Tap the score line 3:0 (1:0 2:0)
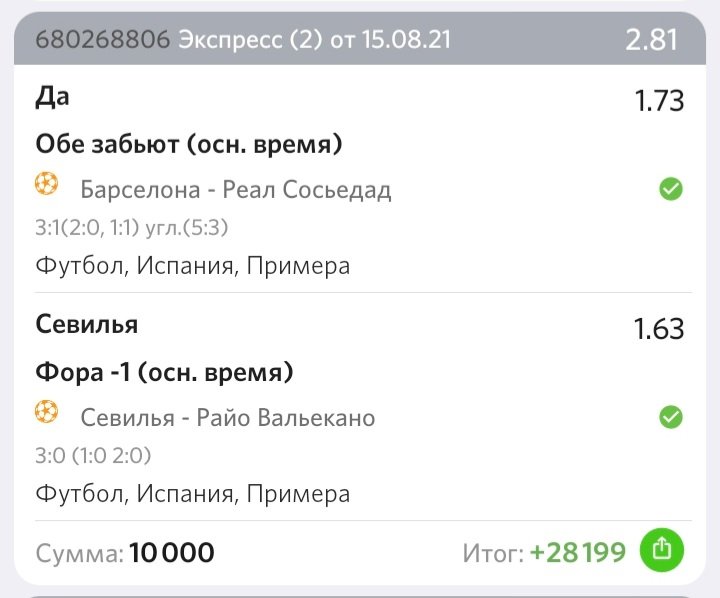 coord(93,455)
